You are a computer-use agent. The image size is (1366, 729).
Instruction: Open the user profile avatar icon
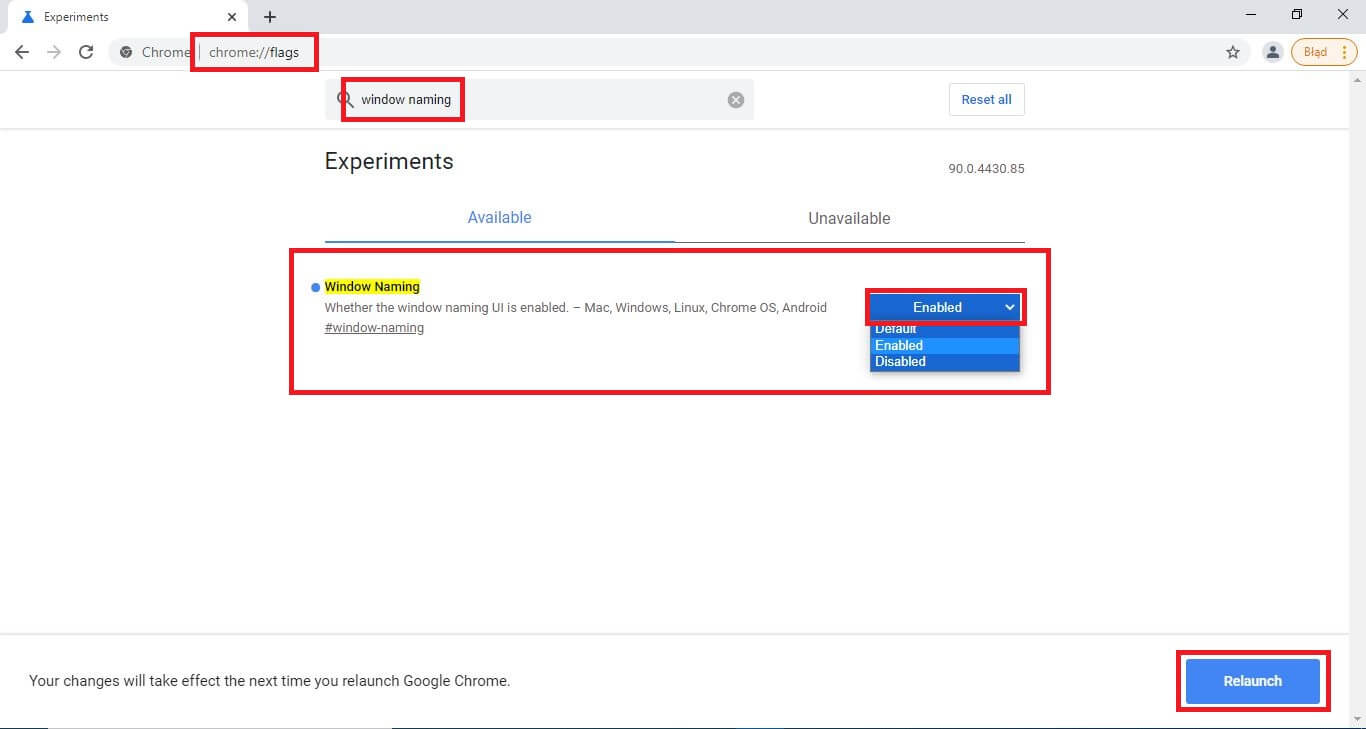[1272, 52]
